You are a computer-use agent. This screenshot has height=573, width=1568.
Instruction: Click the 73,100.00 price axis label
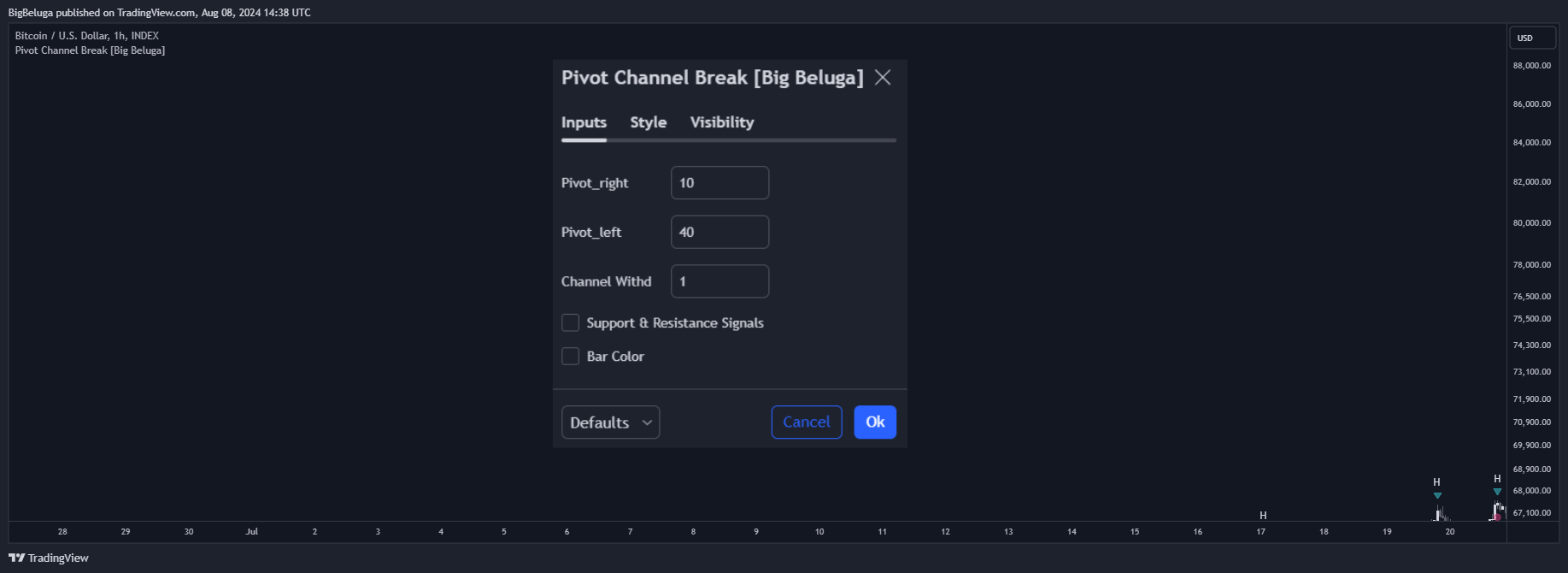pos(1531,372)
